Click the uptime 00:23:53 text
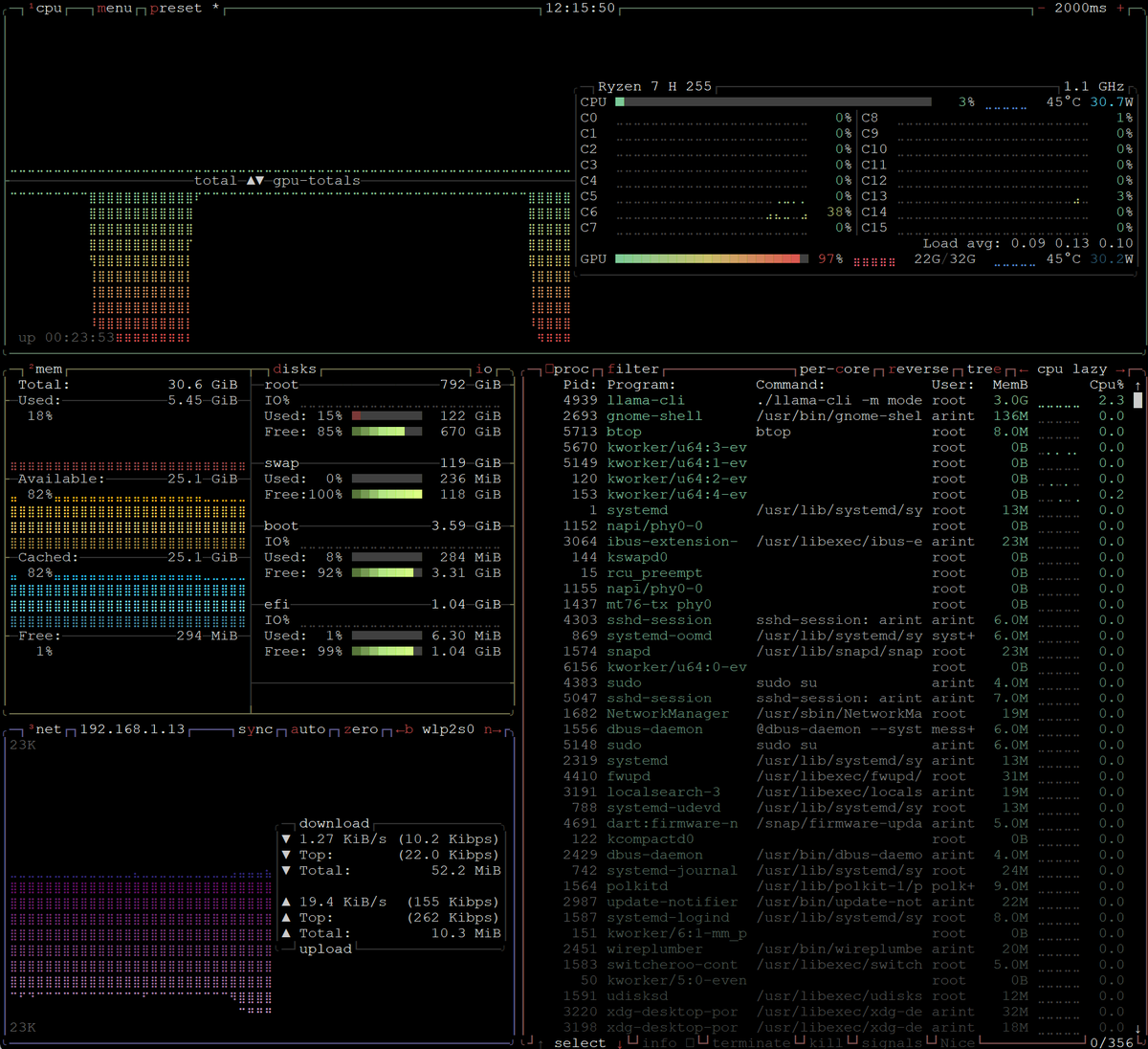The height and width of the screenshot is (1049, 1148). [66, 338]
